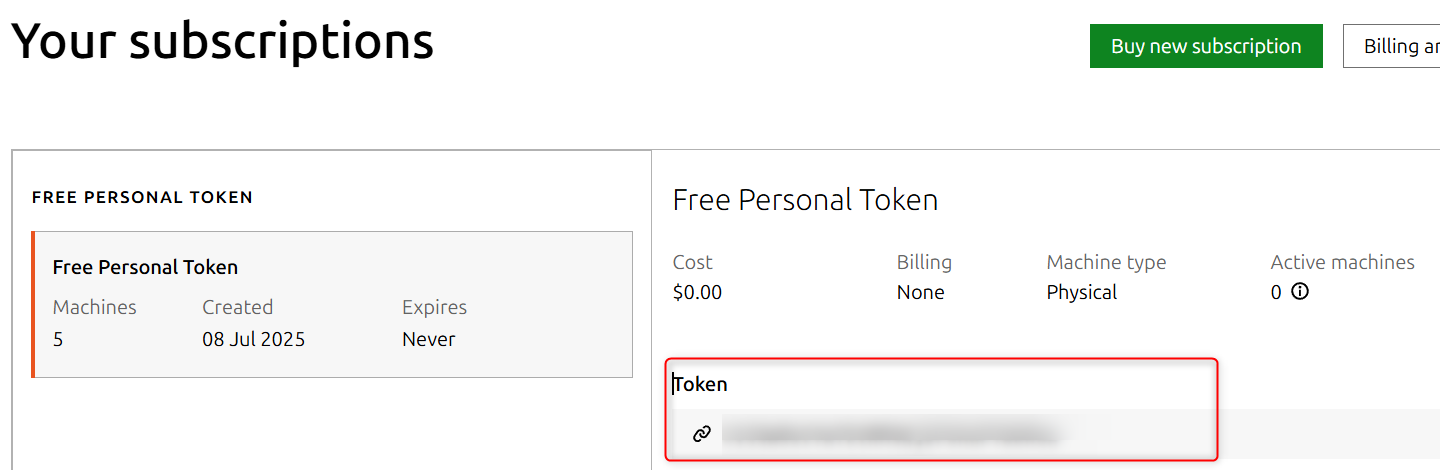Click the Token label above the token field
Screen dimensions: 1440x470
click(x=700, y=384)
